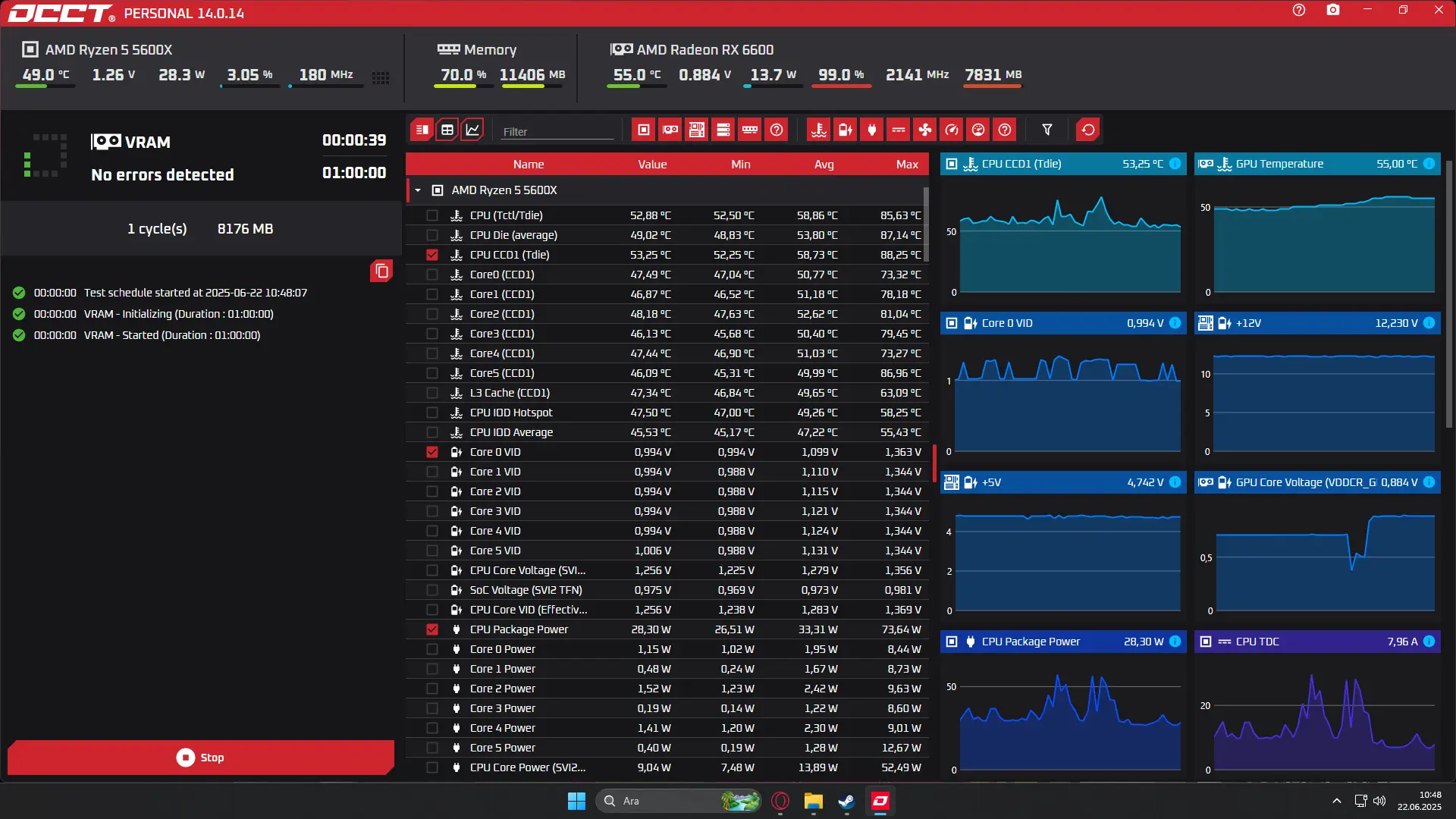Viewport: 1456px width, 819px height.
Task: Copy the test log to clipboard
Action: (381, 271)
